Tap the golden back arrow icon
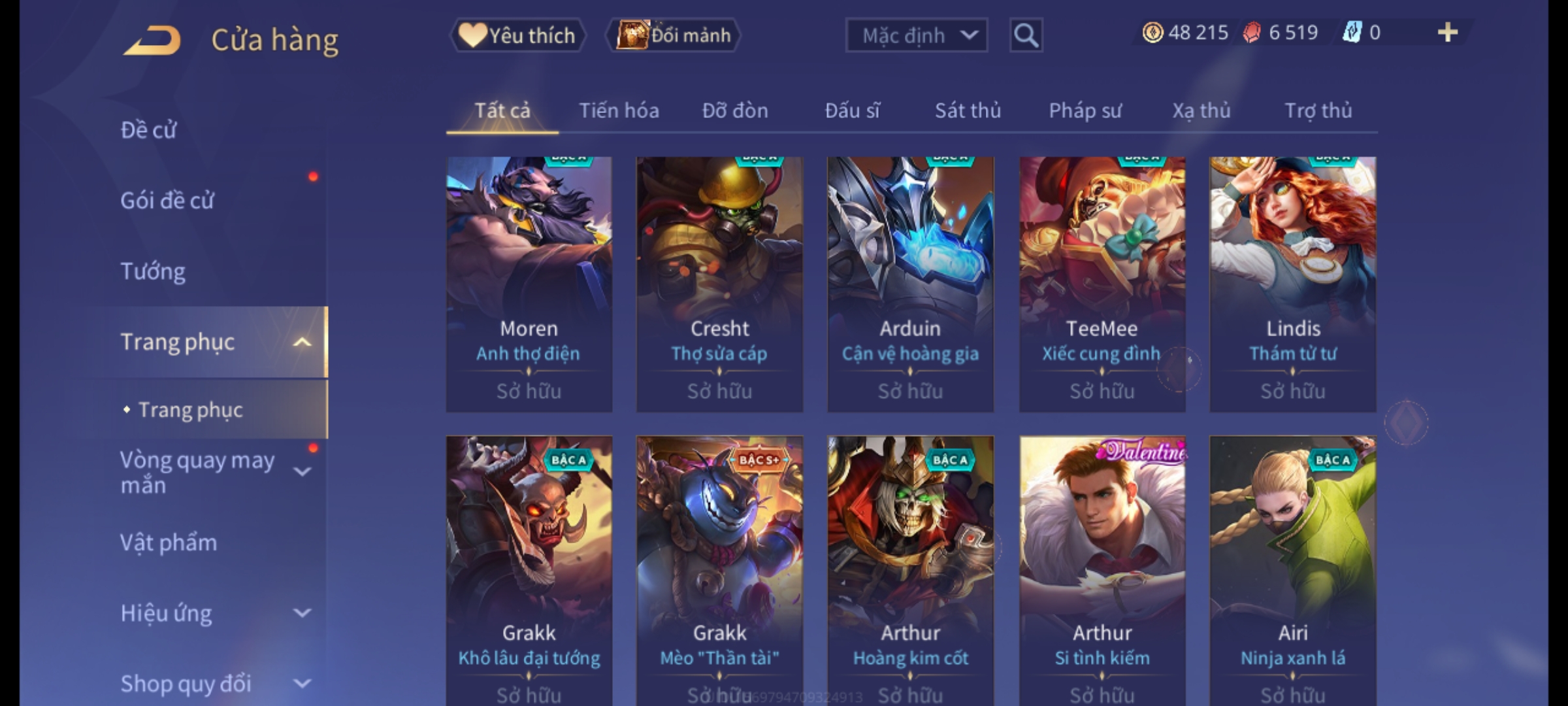 pyautogui.click(x=152, y=41)
